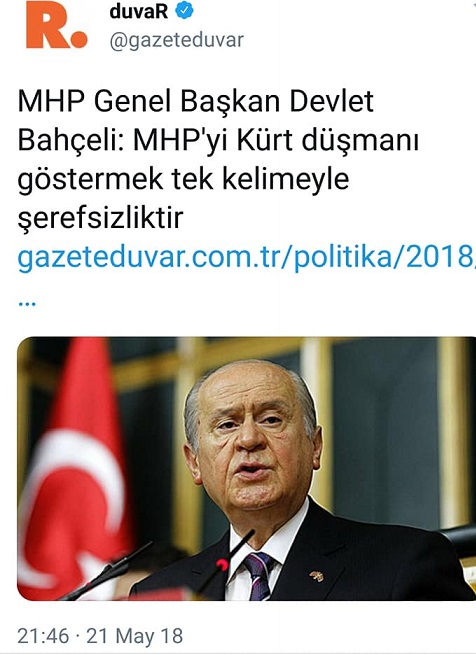This screenshot has height=655, width=476.
Task: Follow the gazeteduvar.com.tr/politika/2018 link
Action: click(x=247, y=257)
